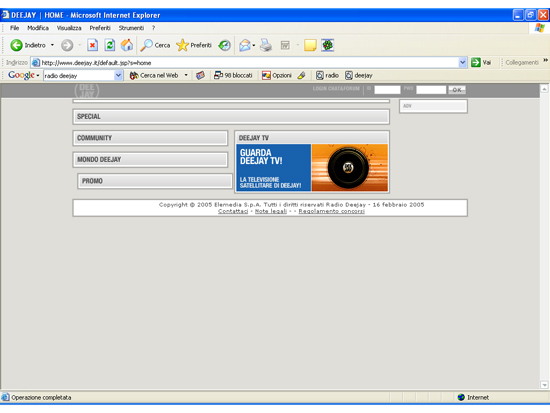Open the Preferiti menu
This screenshot has height=413, width=550.
(x=100, y=28)
